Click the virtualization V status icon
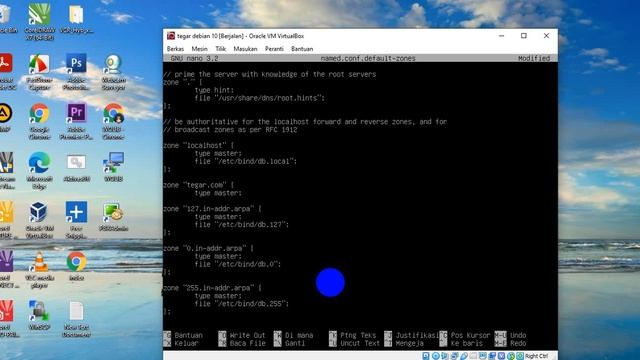Screen dimensions: 640x360 (x=502, y=356)
